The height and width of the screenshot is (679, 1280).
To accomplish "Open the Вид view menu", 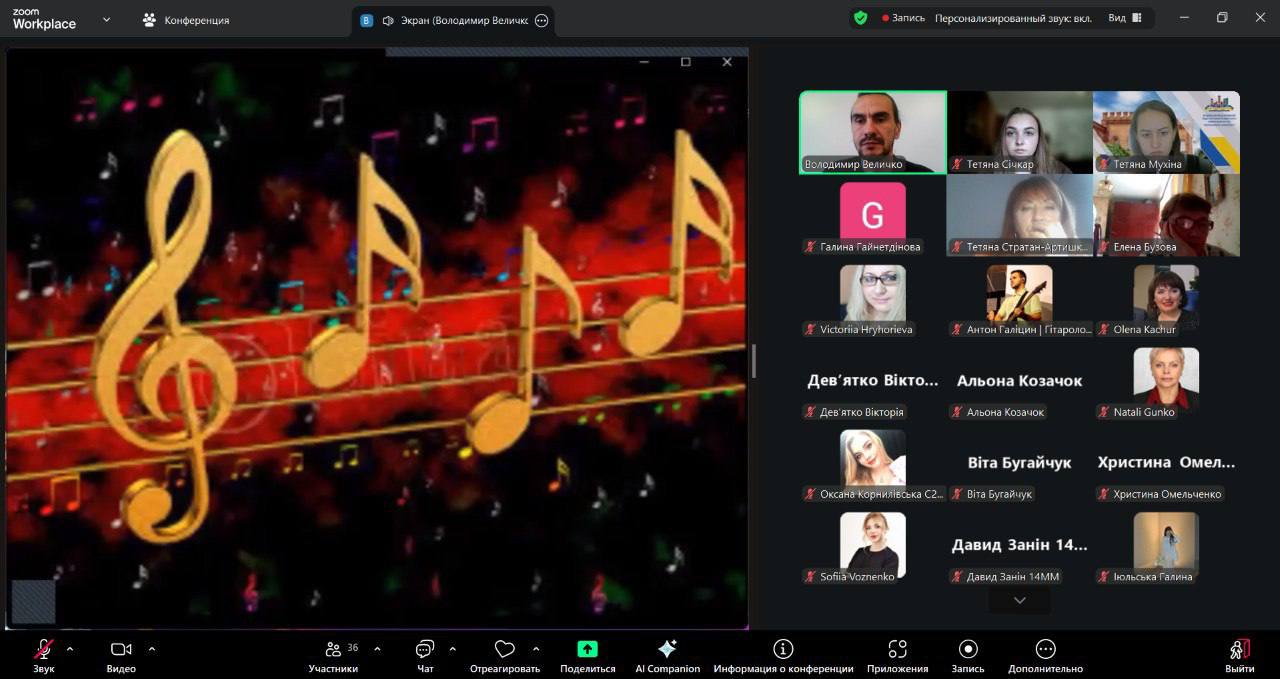I will click(1124, 18).
